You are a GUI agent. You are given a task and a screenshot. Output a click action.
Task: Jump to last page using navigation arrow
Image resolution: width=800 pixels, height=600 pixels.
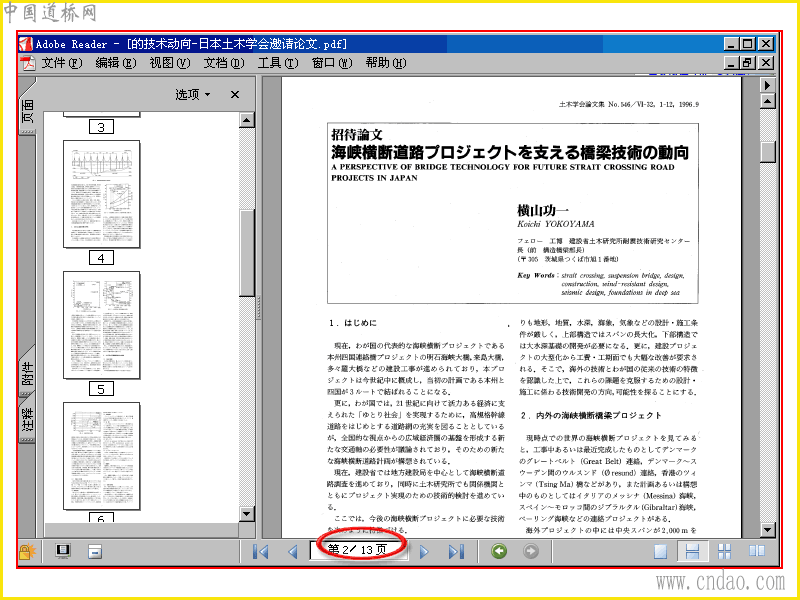pos(456,552)
